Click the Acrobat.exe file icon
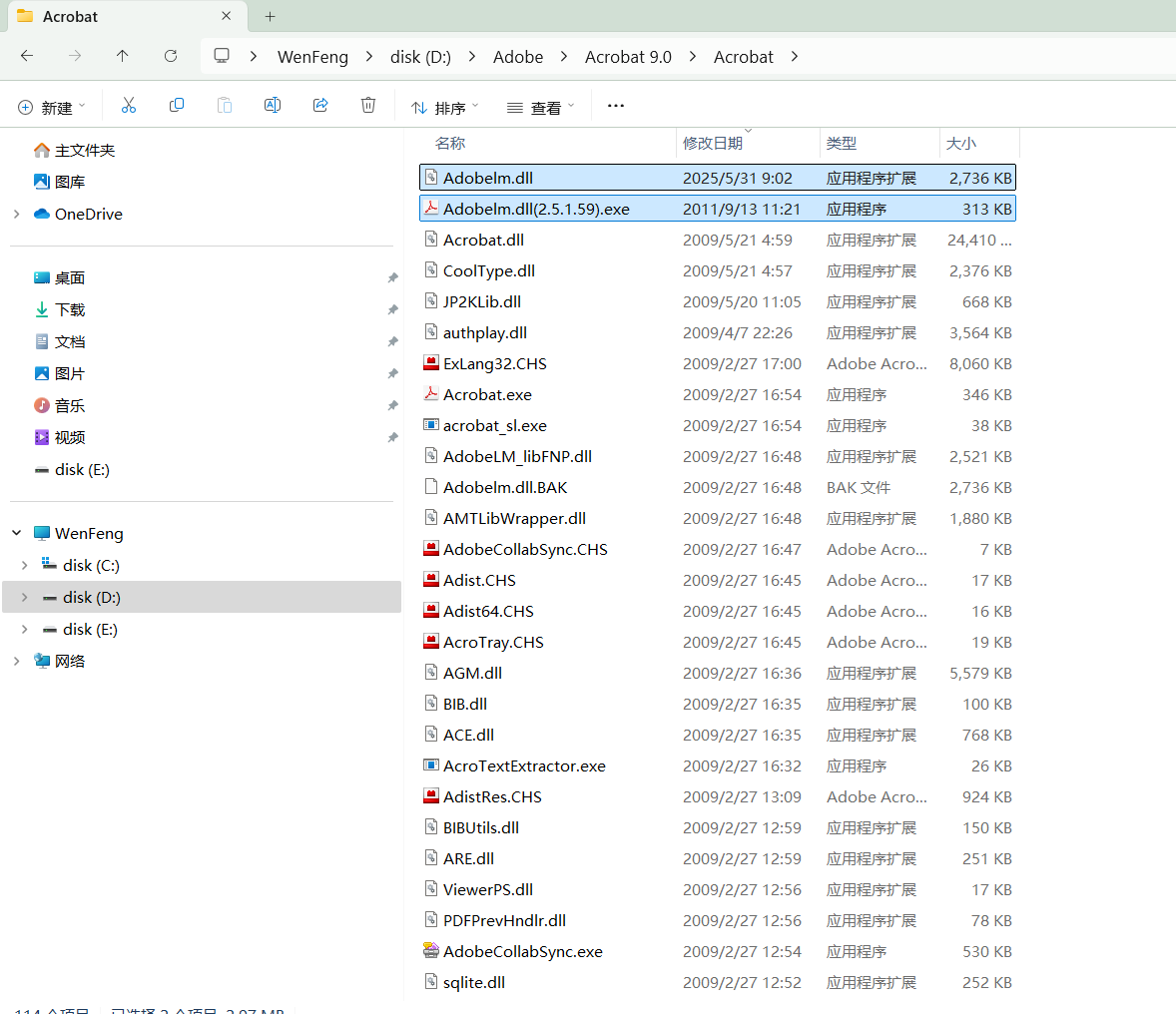This screenshot has width=1176, height=1014. click(430, 394)
